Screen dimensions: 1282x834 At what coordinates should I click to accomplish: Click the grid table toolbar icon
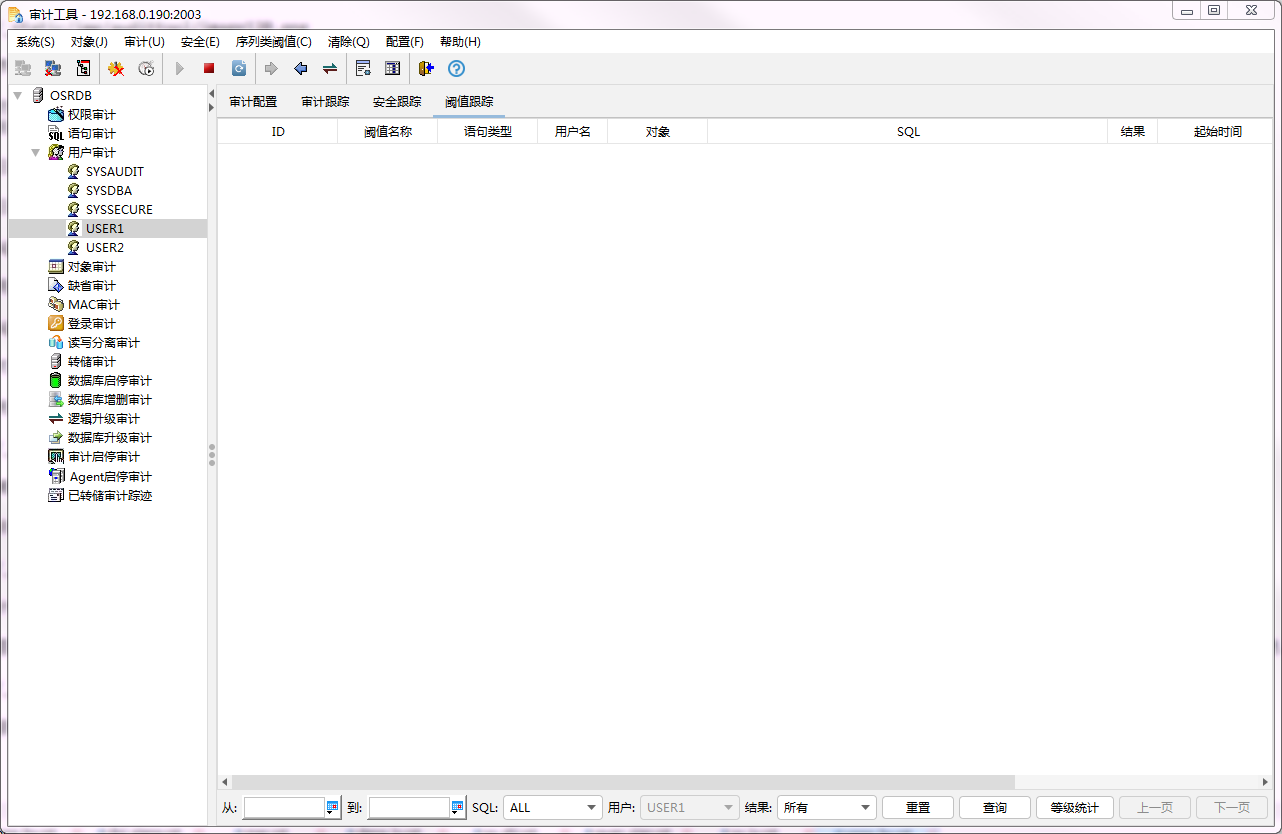[x=393, y=69]
